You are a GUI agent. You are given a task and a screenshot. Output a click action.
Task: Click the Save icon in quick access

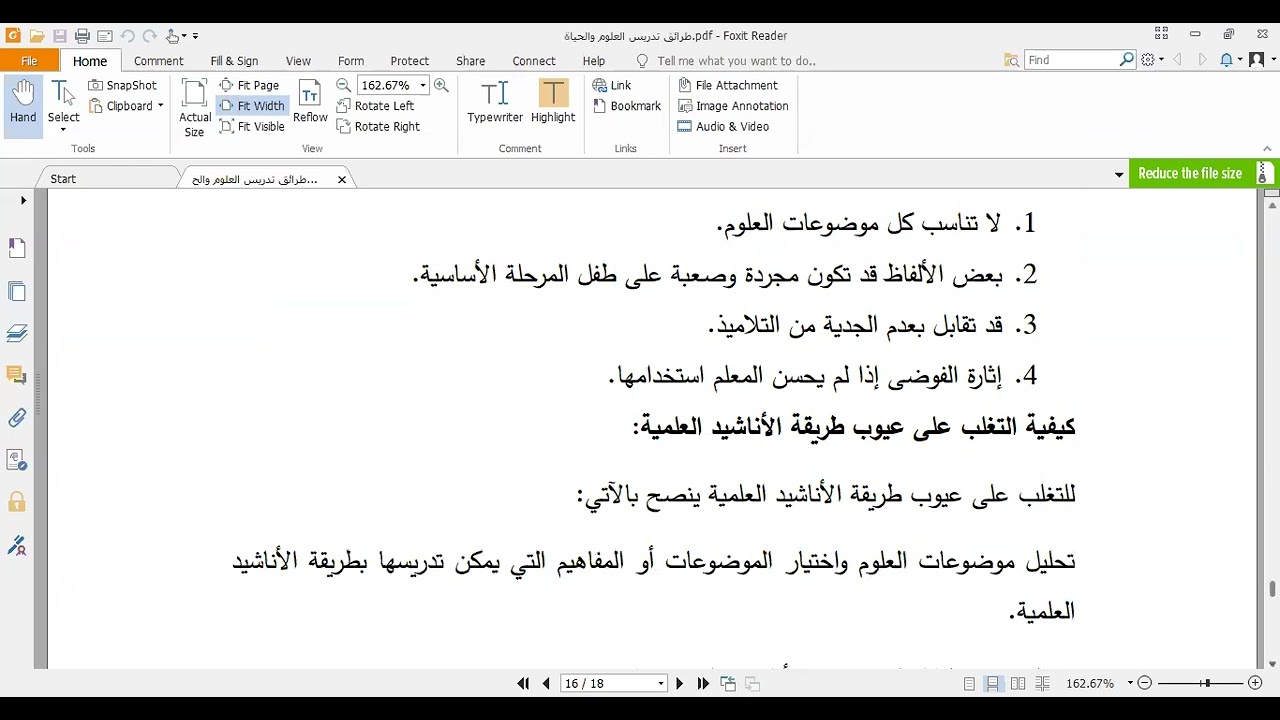60,36
